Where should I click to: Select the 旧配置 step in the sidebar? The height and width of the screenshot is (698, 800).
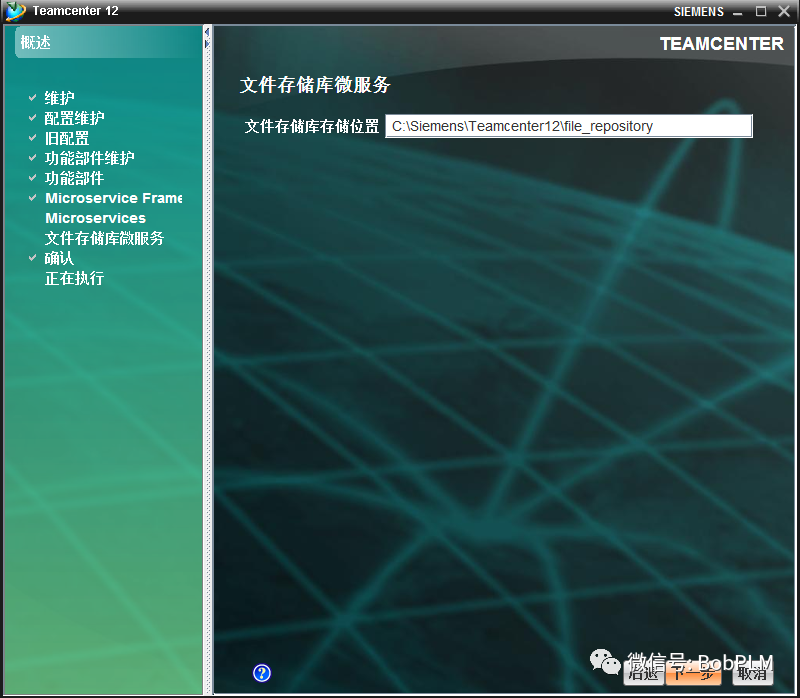(67, 138)
